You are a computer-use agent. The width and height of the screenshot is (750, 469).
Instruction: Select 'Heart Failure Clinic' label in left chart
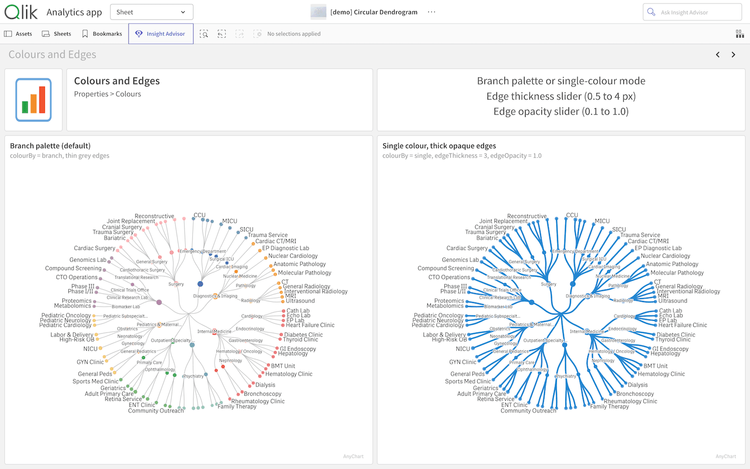[x=310, y=325]
